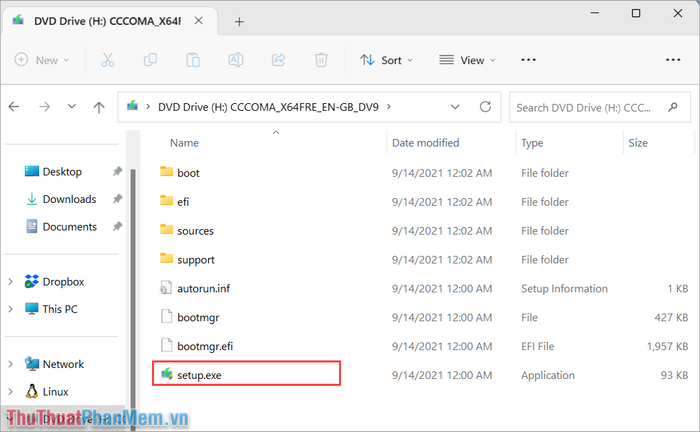Open Dropbox in navigation pane
This screenshot has height=432, width=700.
63,282
